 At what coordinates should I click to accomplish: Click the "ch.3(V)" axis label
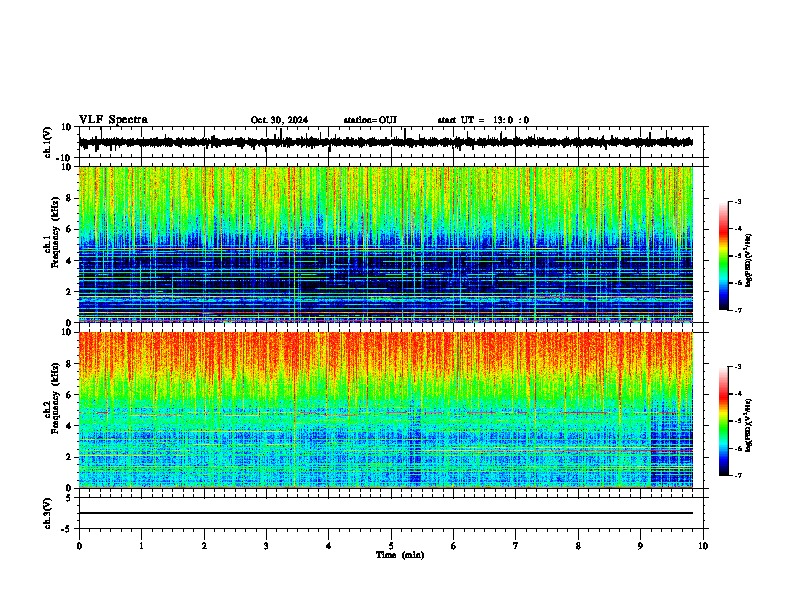click(48, 514)
